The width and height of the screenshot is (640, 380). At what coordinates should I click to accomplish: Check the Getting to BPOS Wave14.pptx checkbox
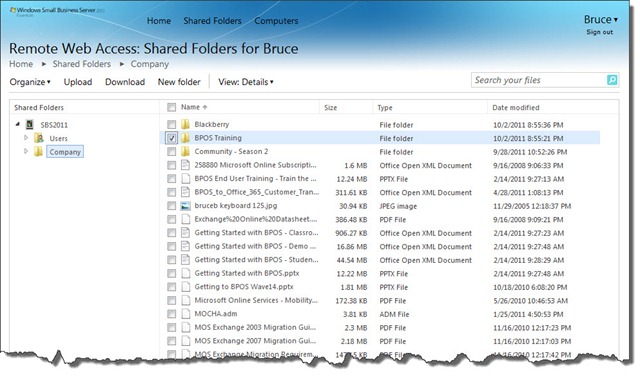pos(171,287)
